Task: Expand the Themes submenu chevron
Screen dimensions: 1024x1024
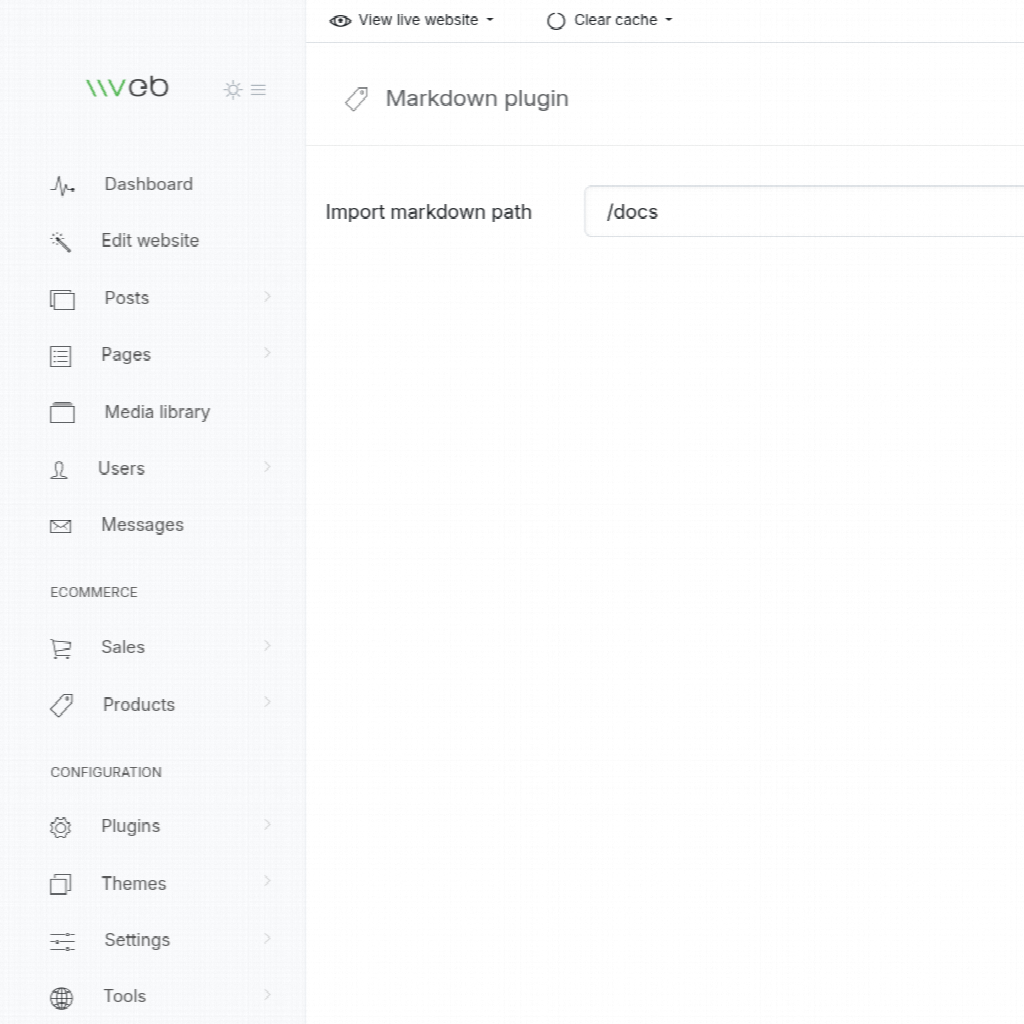Action: coord(267,882)
